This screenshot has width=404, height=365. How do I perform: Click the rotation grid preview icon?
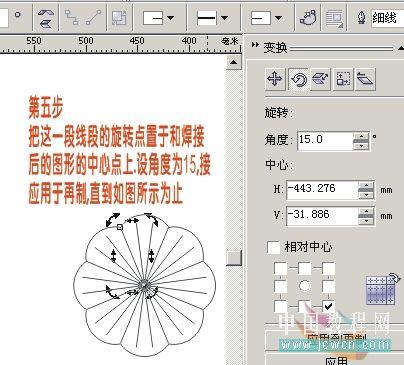click(x=382, y=289)
